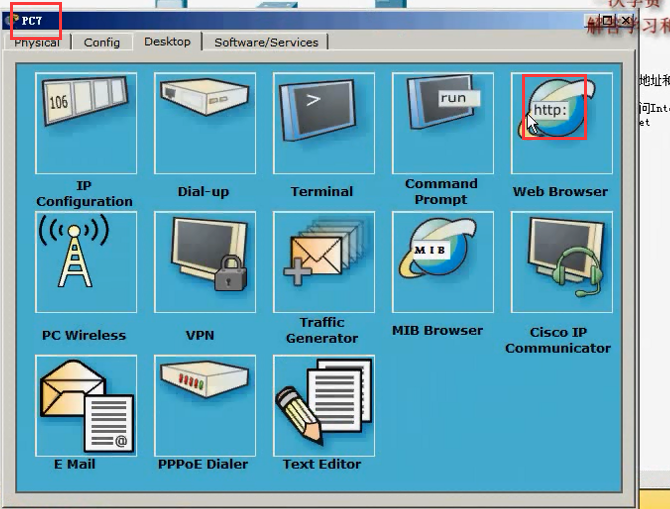Launch the Web Browser icon
This screenshot has width=670, height=509.
pyautogui.click(x=561, y=123)
